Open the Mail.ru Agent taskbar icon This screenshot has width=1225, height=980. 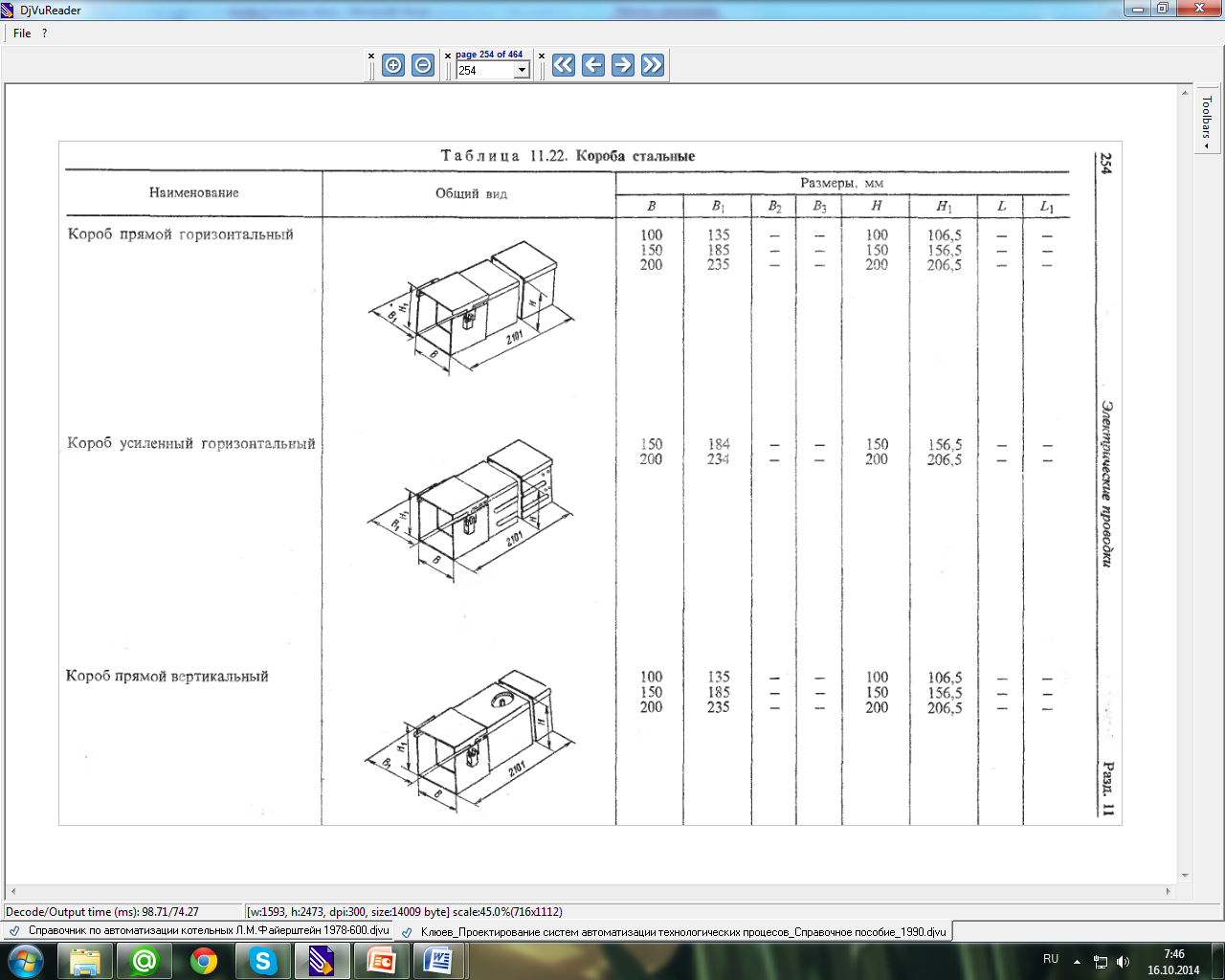click(145, 961)
